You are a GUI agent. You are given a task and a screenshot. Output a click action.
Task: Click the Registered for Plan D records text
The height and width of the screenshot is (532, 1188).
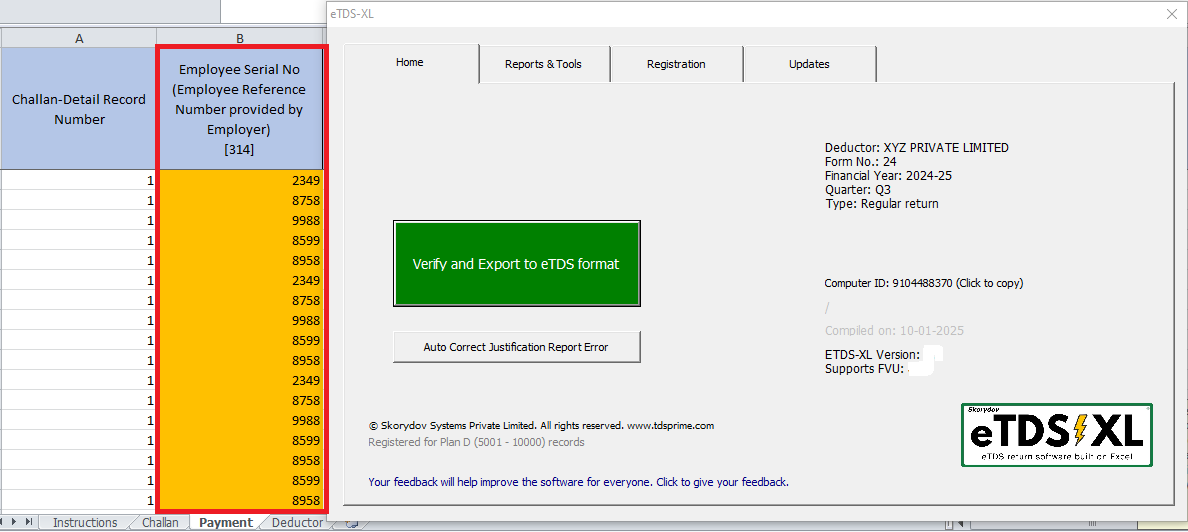click(x=476, y=442)
